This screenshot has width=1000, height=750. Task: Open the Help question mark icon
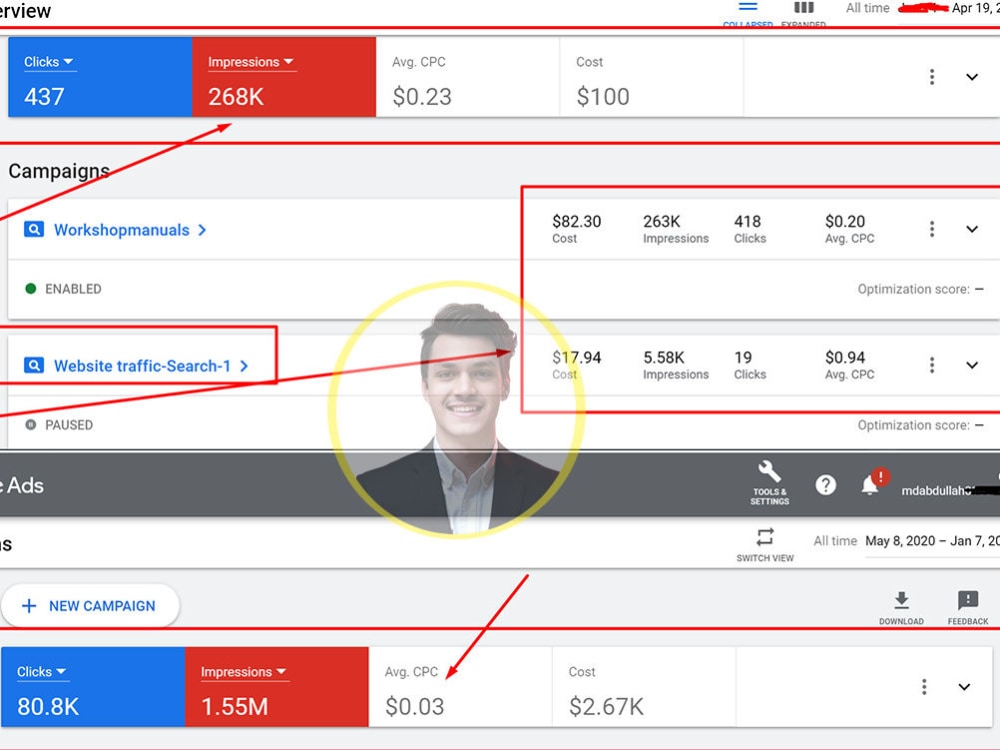click(x=825, y=485)
